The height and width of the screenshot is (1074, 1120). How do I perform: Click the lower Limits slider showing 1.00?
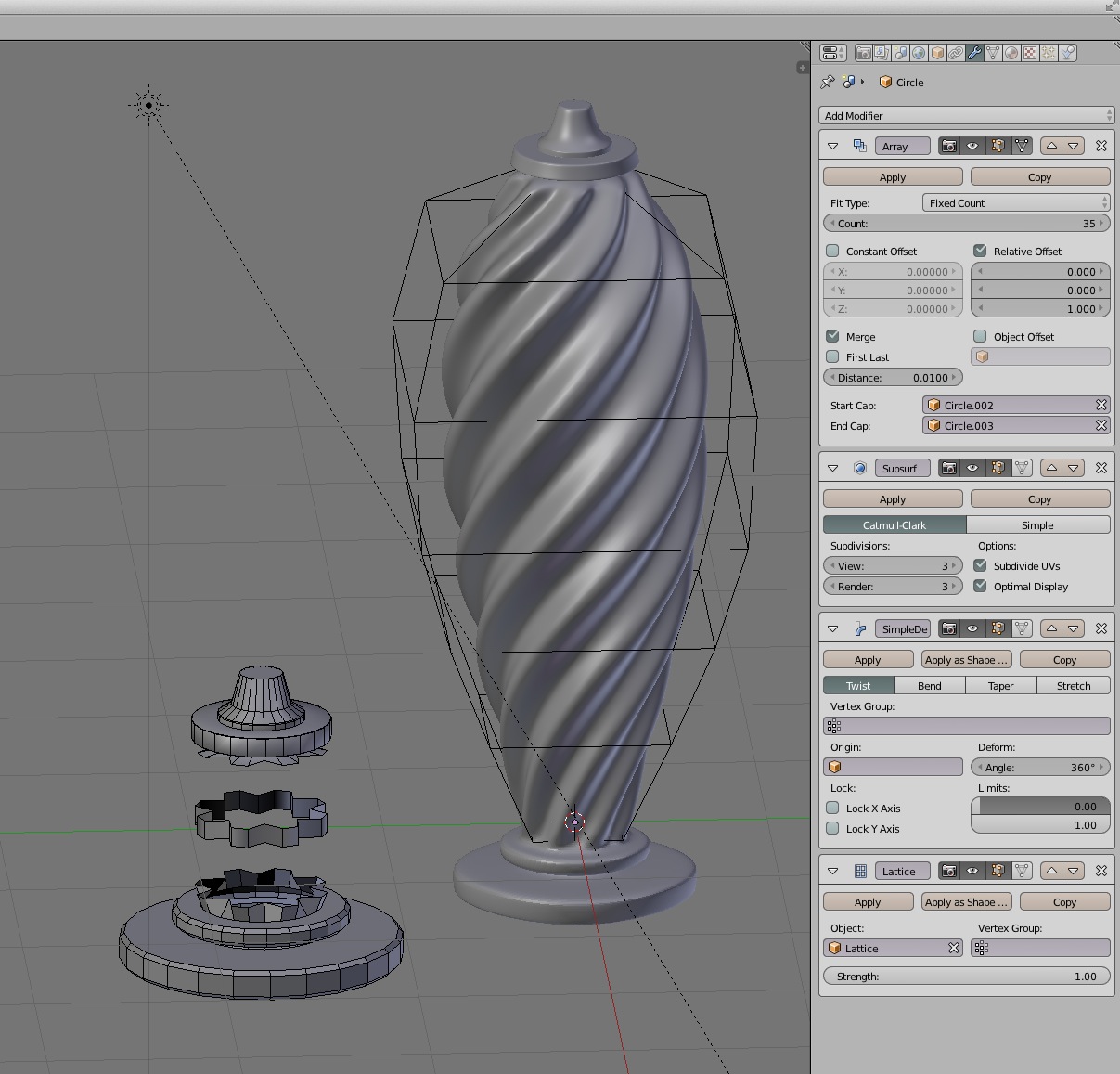1040,824
